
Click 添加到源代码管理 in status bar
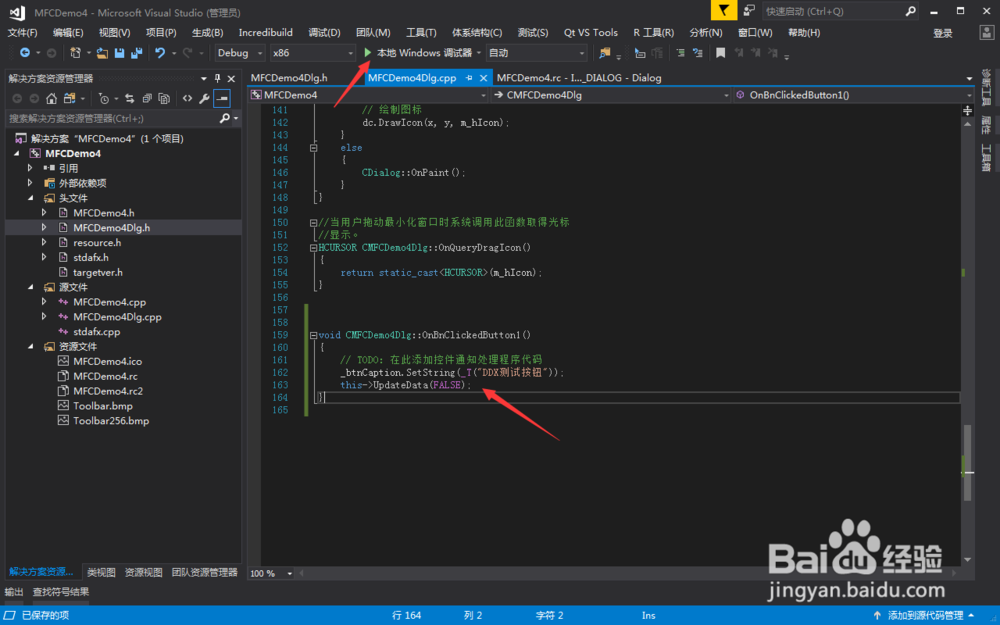point(925,615)
